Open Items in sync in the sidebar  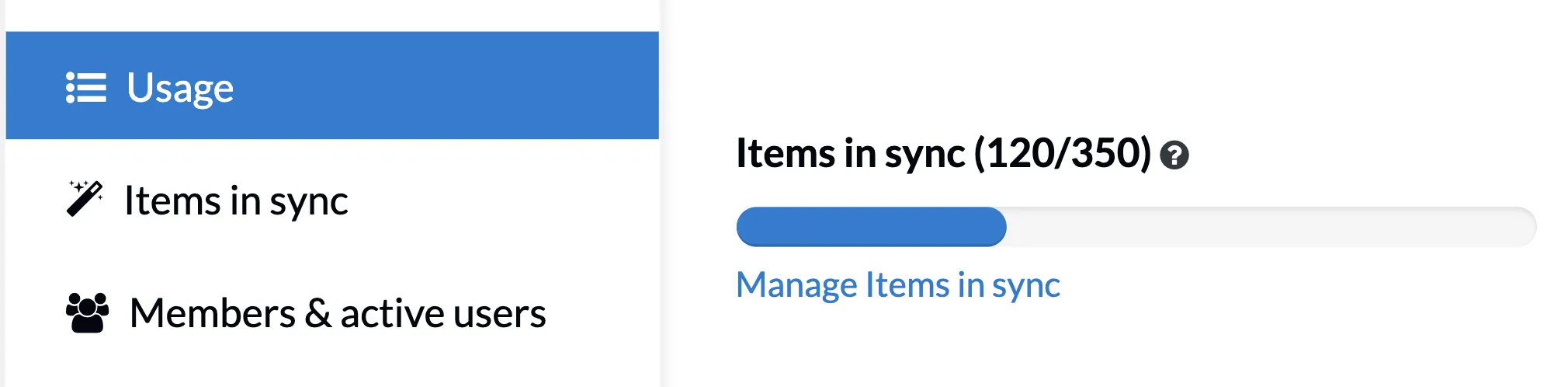click(236, 200)
